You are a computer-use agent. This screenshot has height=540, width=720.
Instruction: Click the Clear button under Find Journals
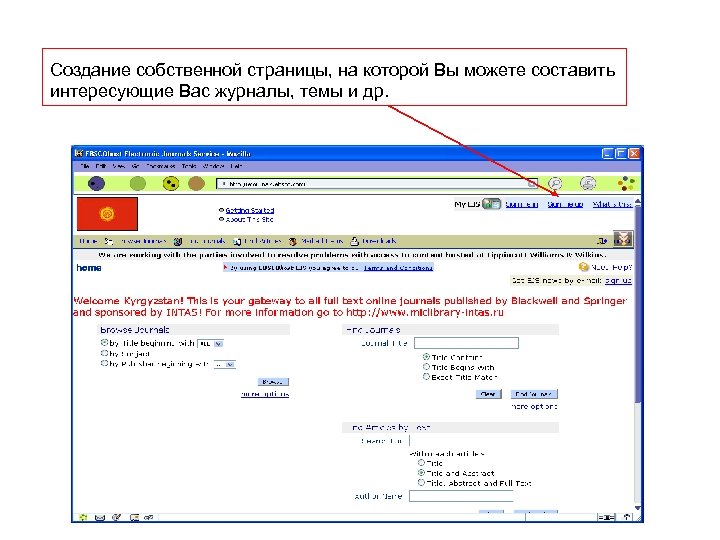tap(488, 394)
